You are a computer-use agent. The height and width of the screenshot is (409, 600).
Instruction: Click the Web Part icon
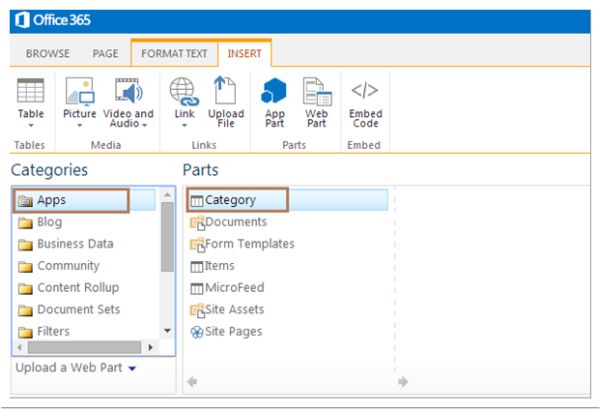[316, 92]
